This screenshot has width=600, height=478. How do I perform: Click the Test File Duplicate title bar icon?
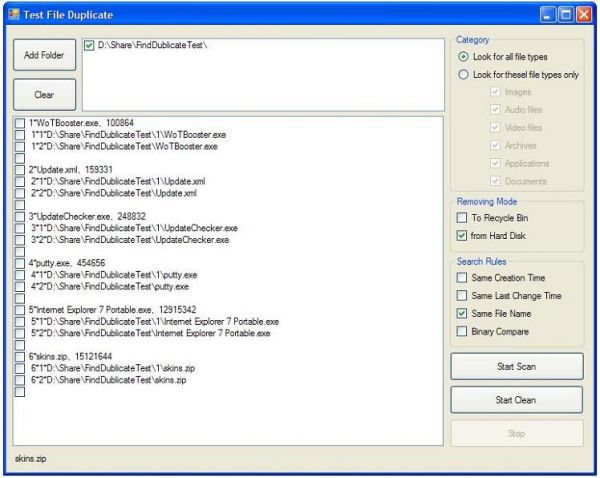click(14, 15)
